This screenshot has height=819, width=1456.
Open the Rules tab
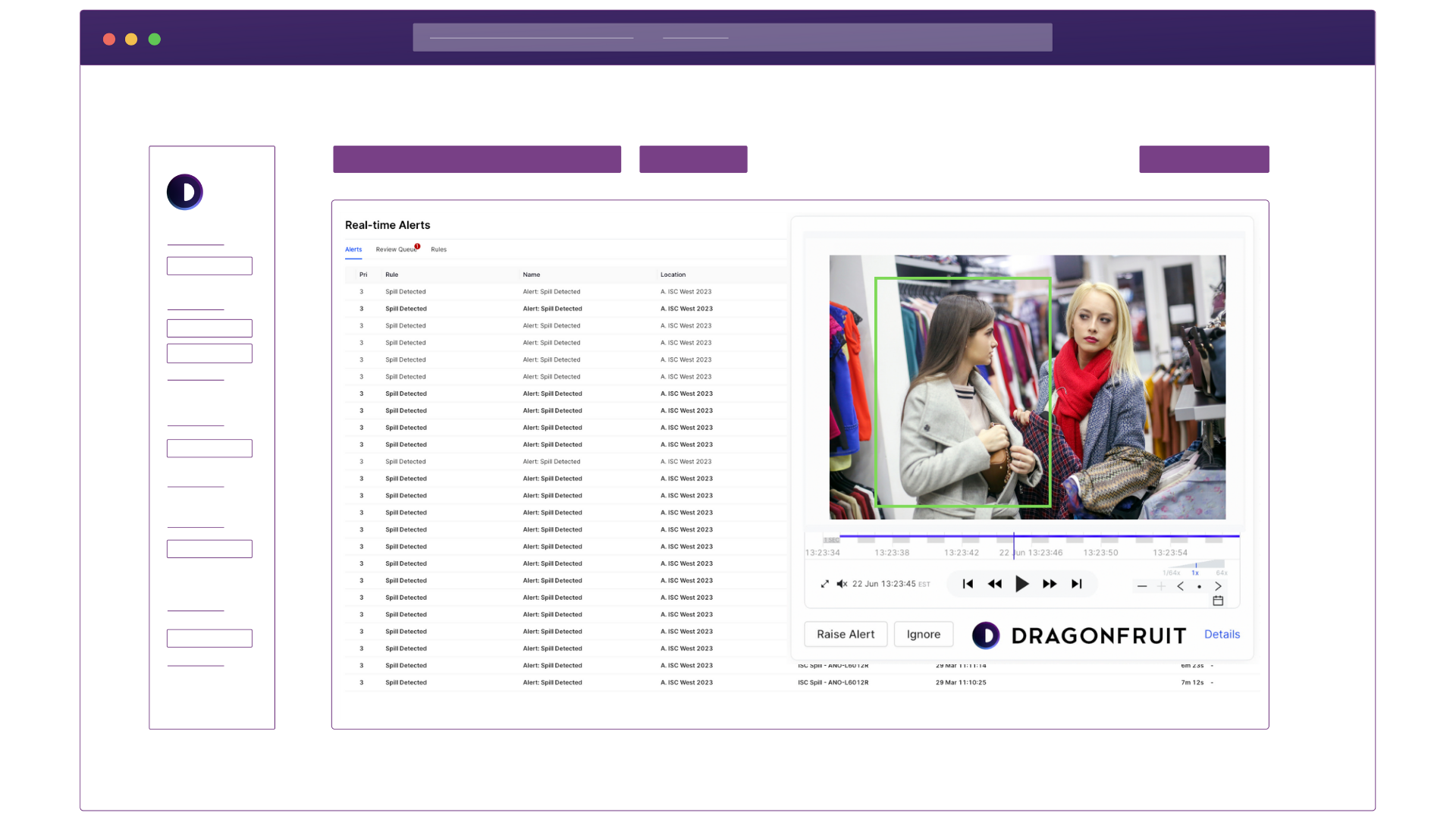[438, 249]
